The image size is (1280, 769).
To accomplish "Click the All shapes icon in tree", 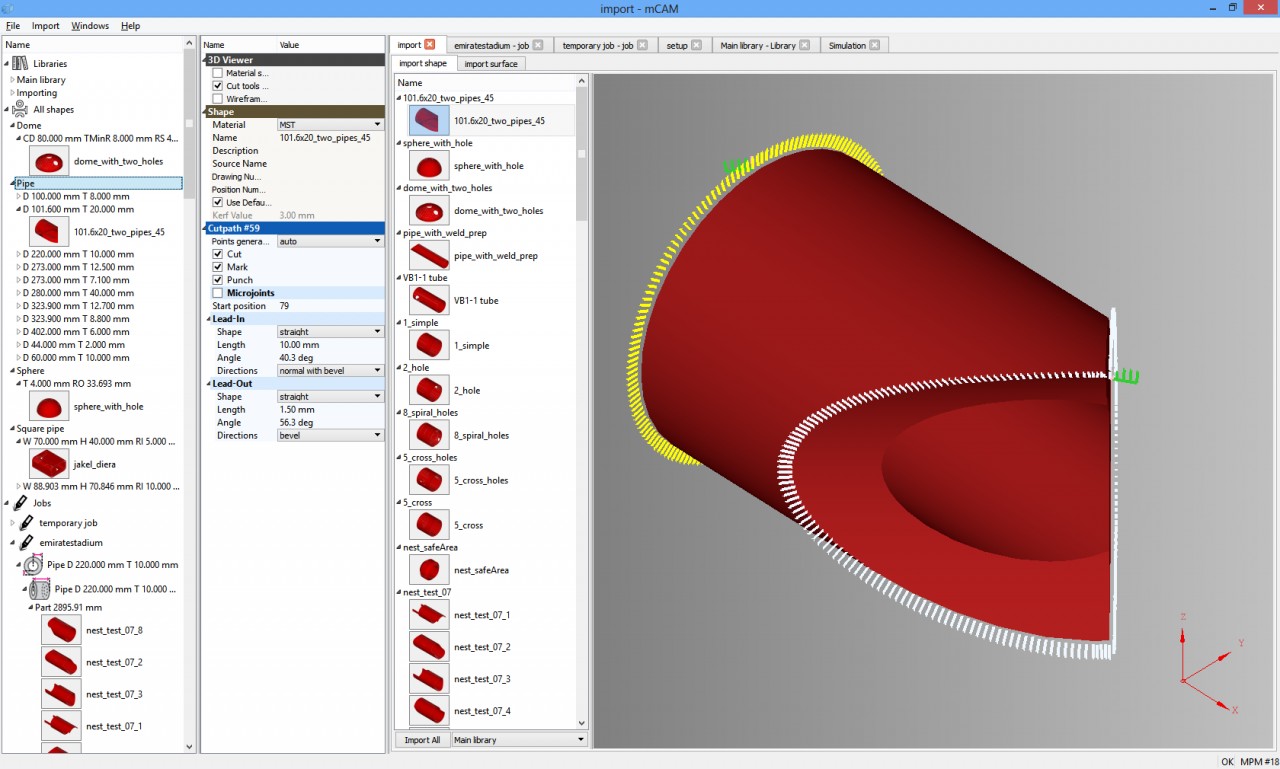I will click(x=20, y=109).
